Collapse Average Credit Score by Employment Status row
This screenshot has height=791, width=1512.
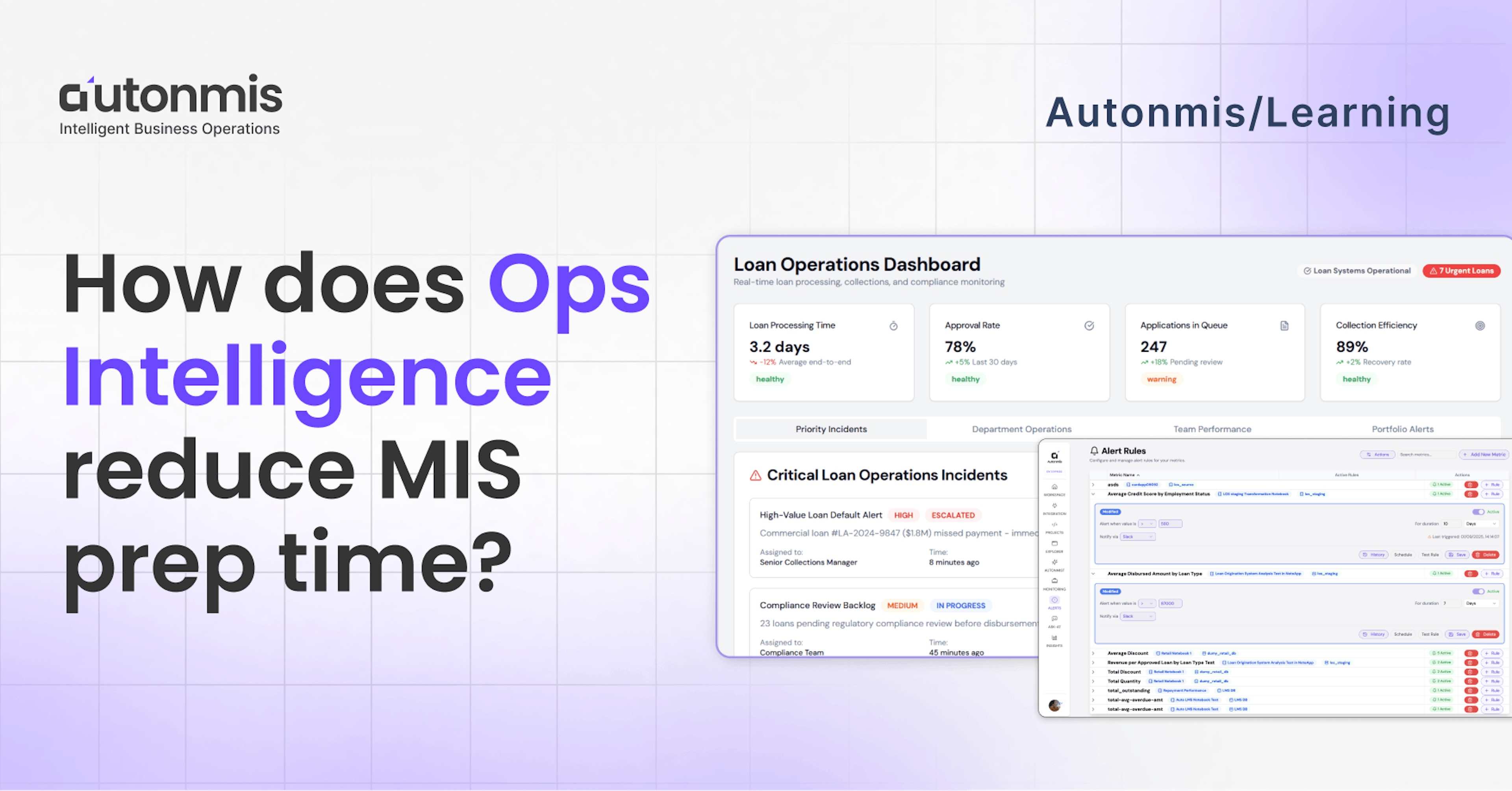(x=1093, y=494)
